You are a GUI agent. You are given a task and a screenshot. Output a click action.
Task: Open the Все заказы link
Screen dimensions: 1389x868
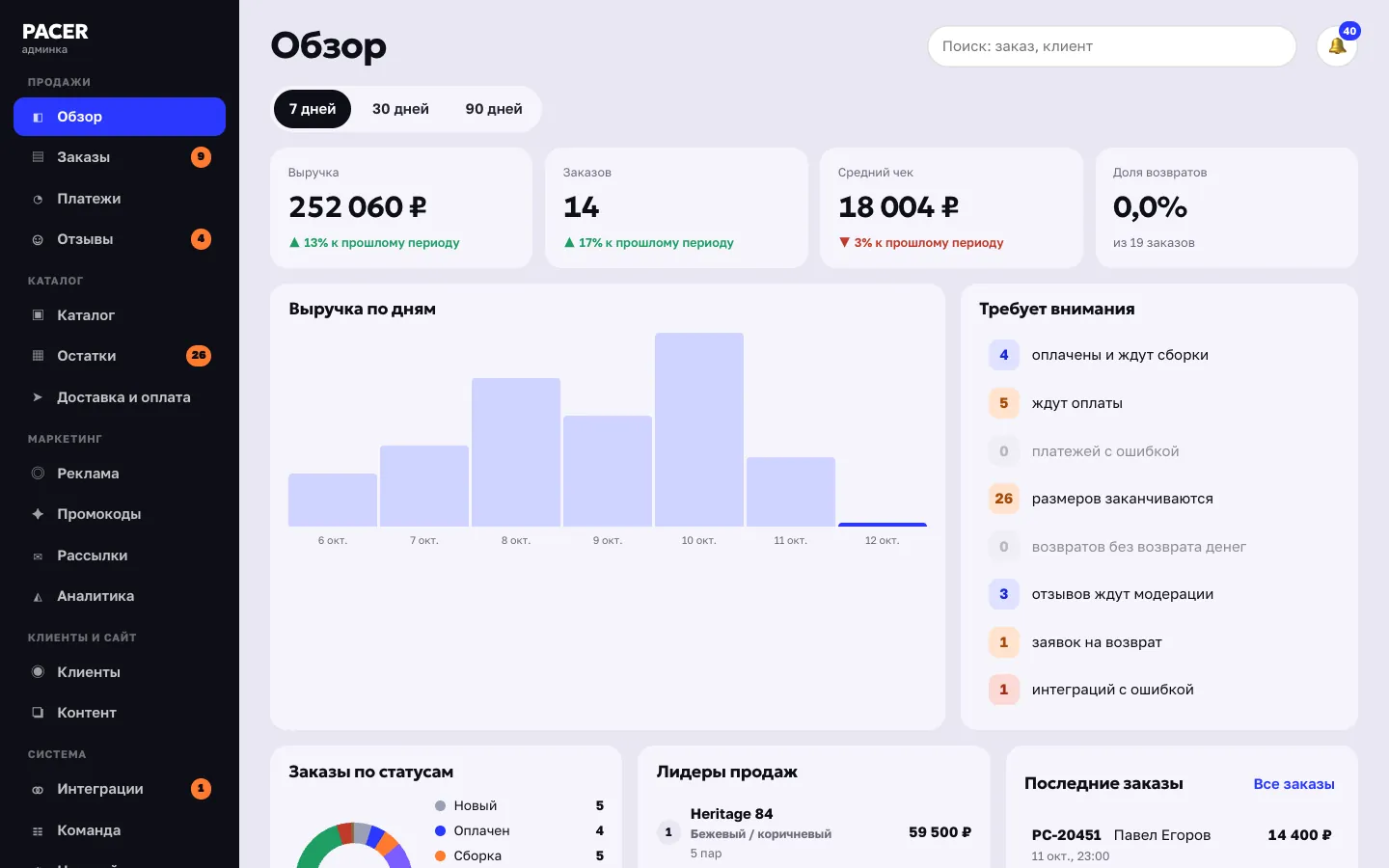[1294, 784]
